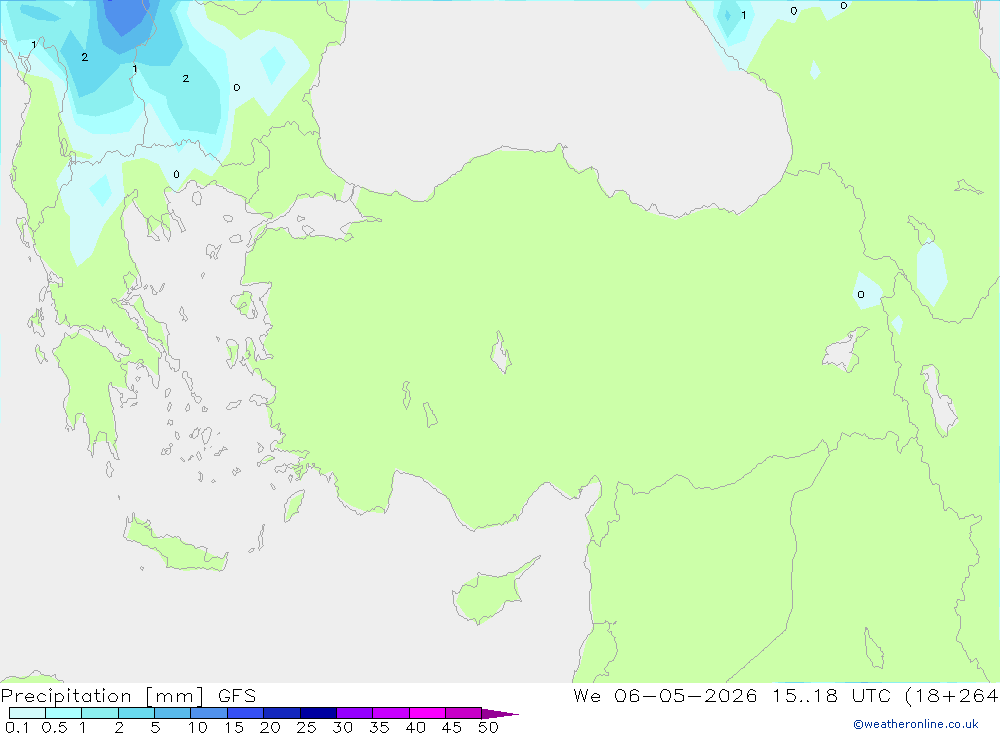1000x733 pixels.
Task: Click the legend label "20"
Action: tap(270, 727)
